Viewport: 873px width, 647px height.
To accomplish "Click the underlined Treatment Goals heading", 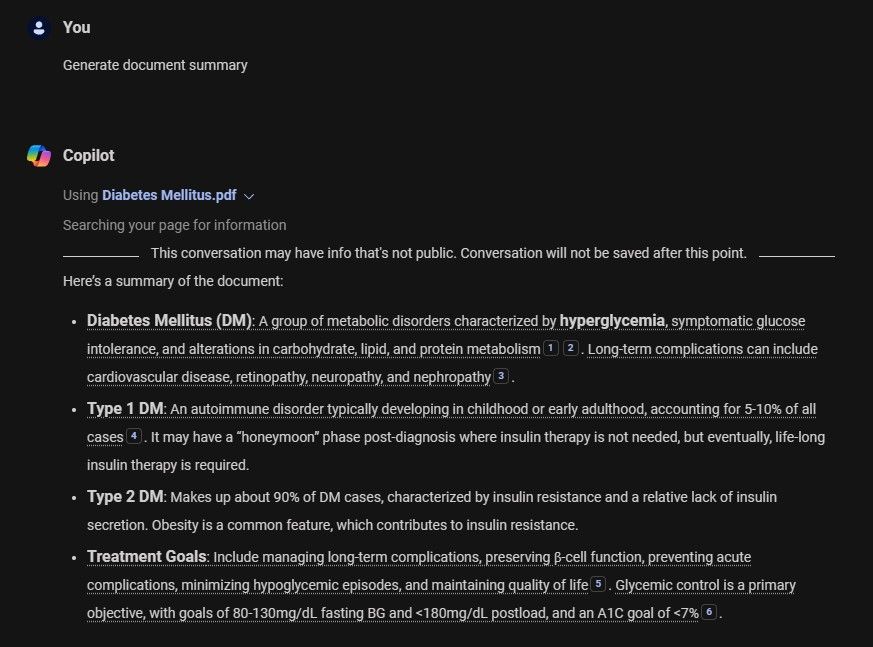I will pyautogui.click(x=145, y=556).
